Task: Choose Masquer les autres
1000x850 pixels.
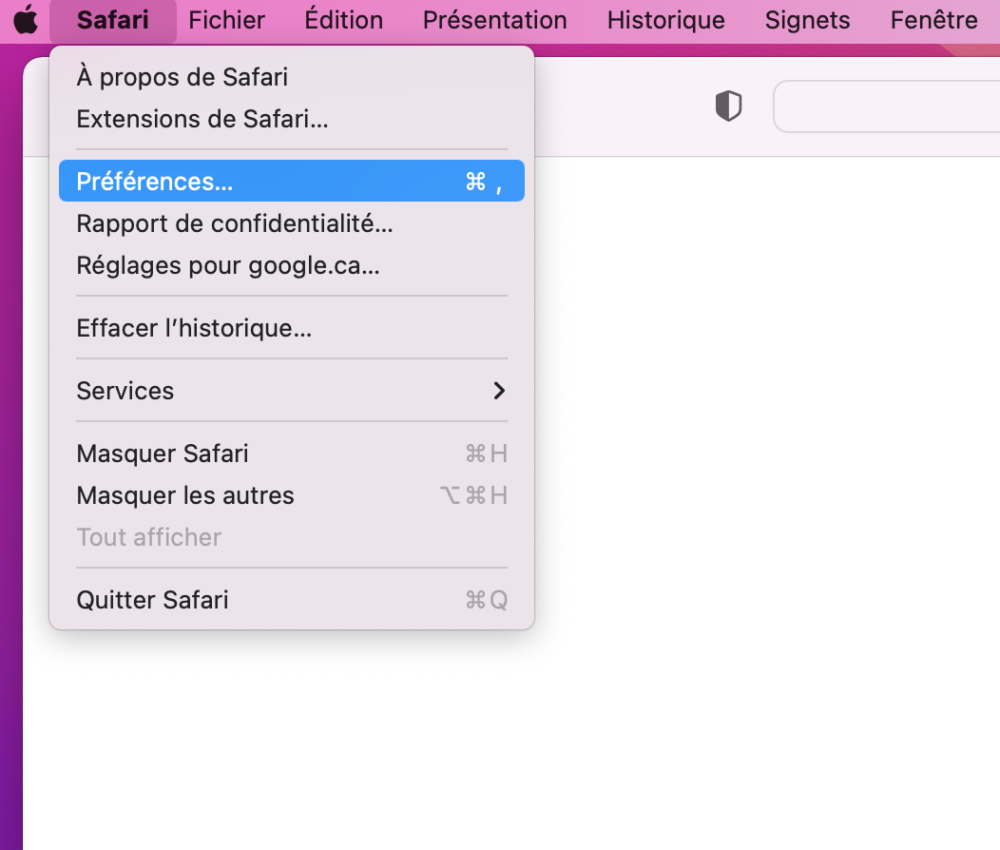Action: (291, 495)
